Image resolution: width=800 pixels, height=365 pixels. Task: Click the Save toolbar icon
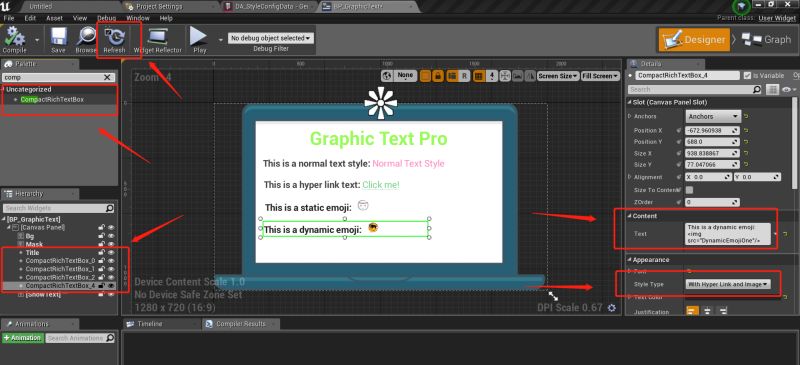click(58, 37)
